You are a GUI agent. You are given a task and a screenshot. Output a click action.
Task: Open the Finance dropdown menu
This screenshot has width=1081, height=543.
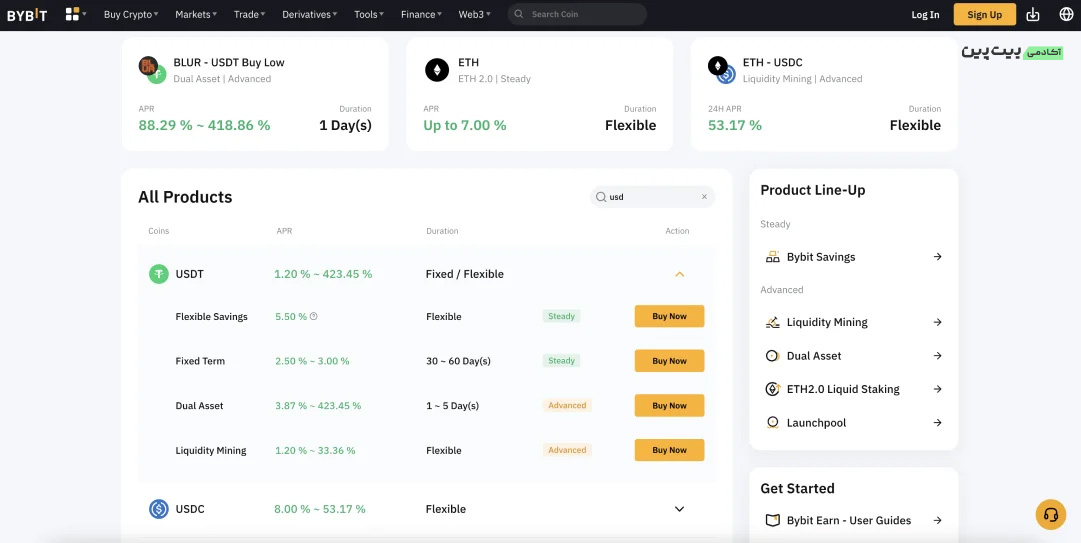[x=421, y=14]
